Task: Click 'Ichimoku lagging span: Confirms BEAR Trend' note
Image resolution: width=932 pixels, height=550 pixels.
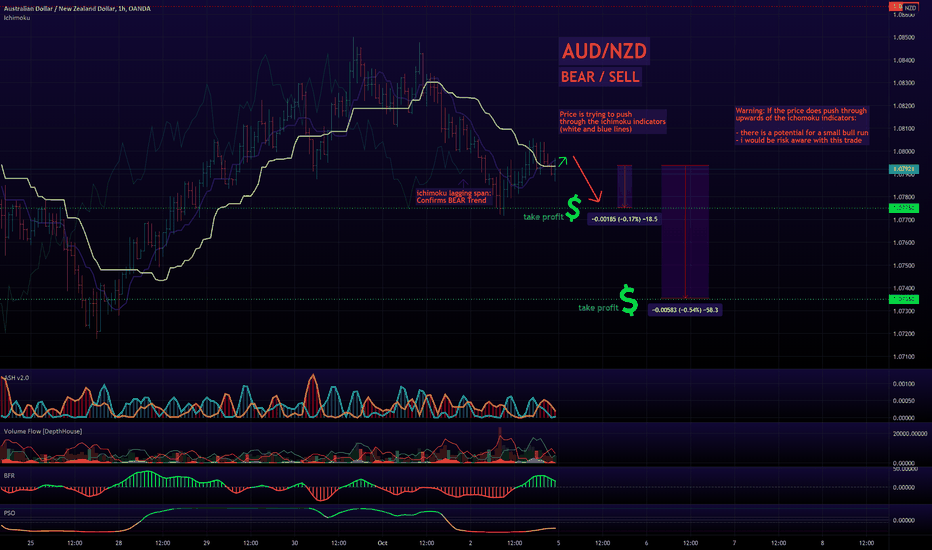Action: point(454,197)
